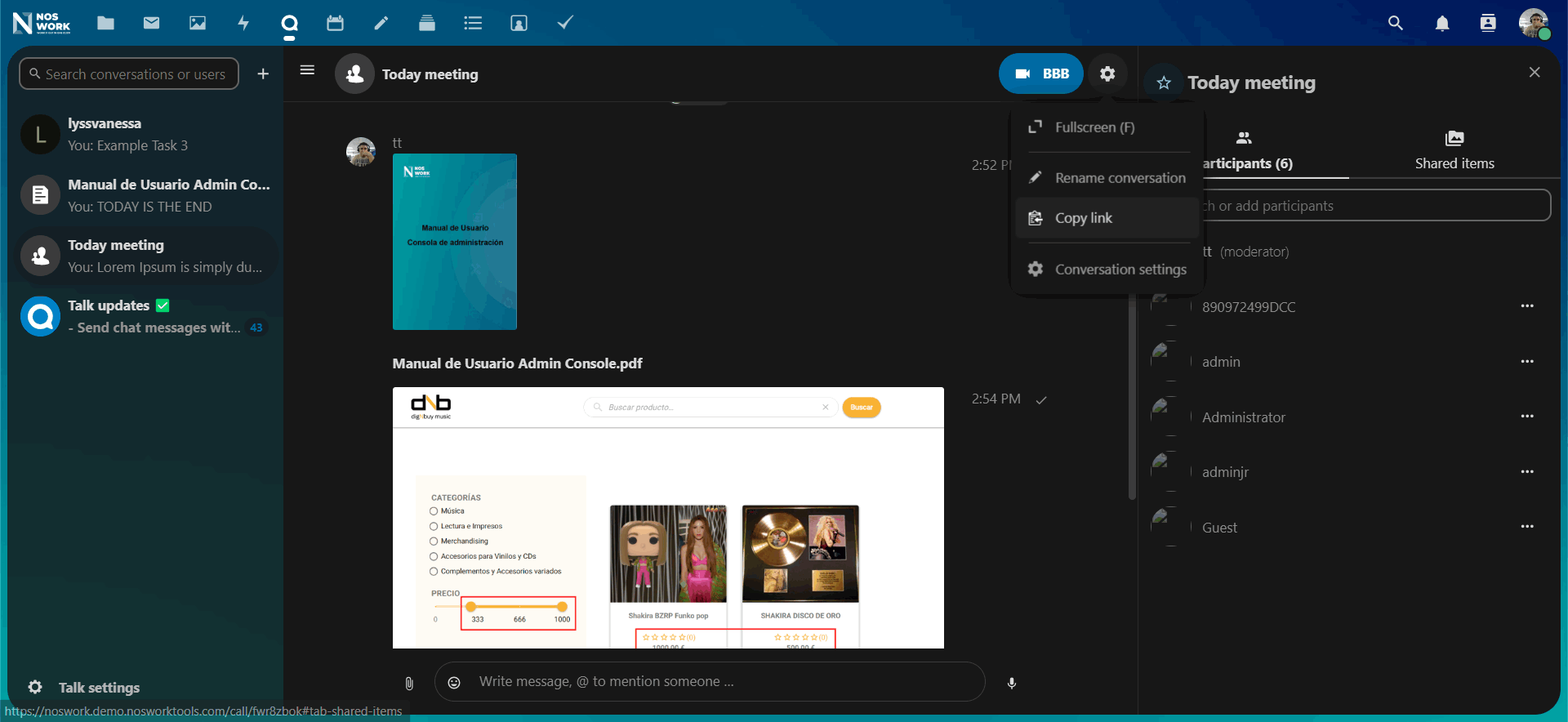1568x722 pixels.
Task: Open the checkmark Tasks app icon in top bar
Action: [564, 23]
